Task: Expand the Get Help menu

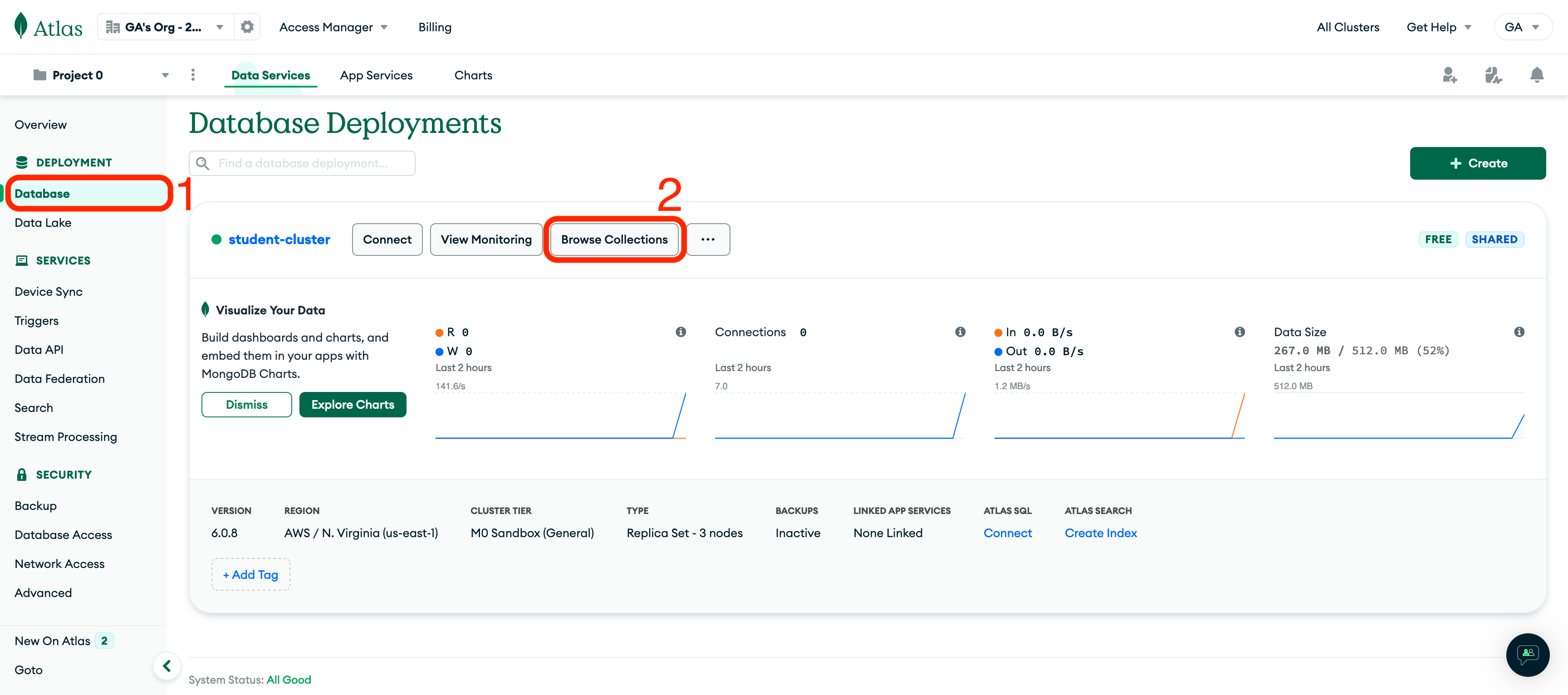Action: click(x=1438, y=27)
